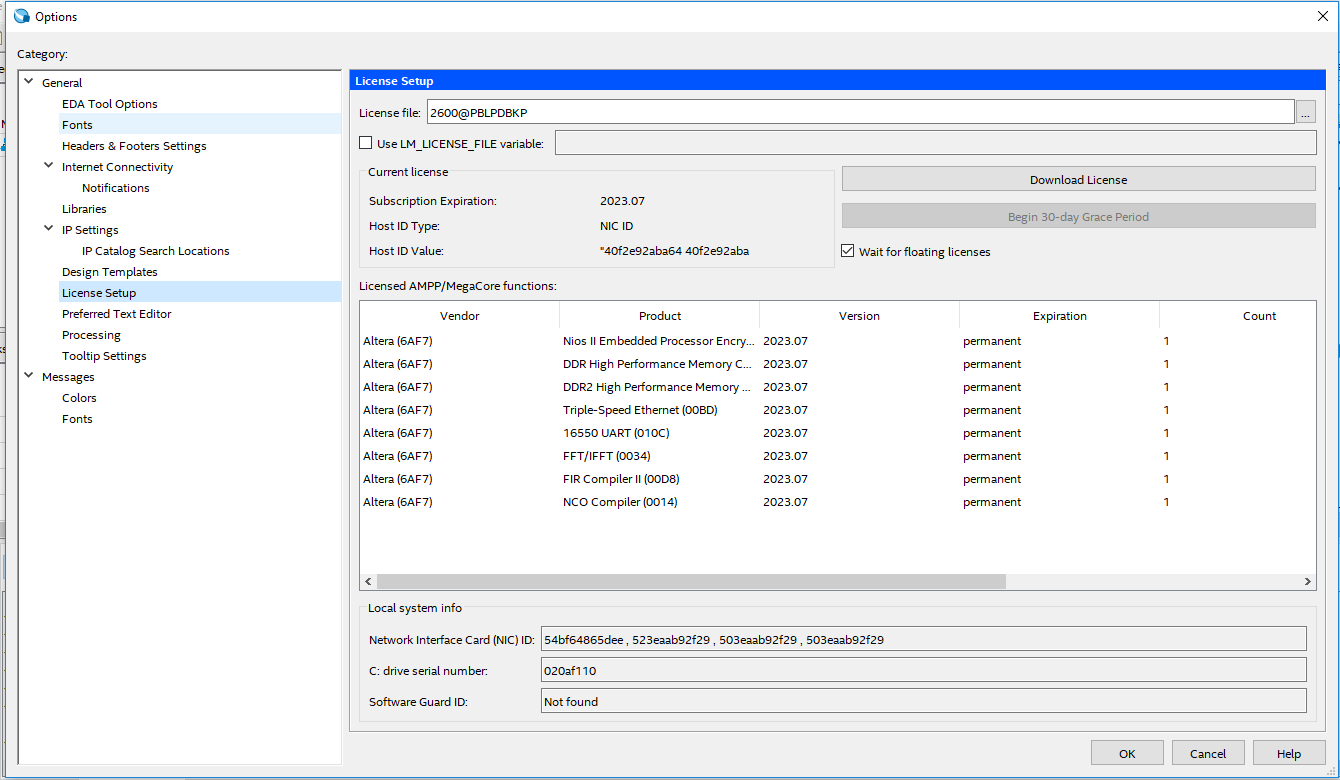Open Fonts under General
Screen dimensions: 1340x780
[77, 125]
